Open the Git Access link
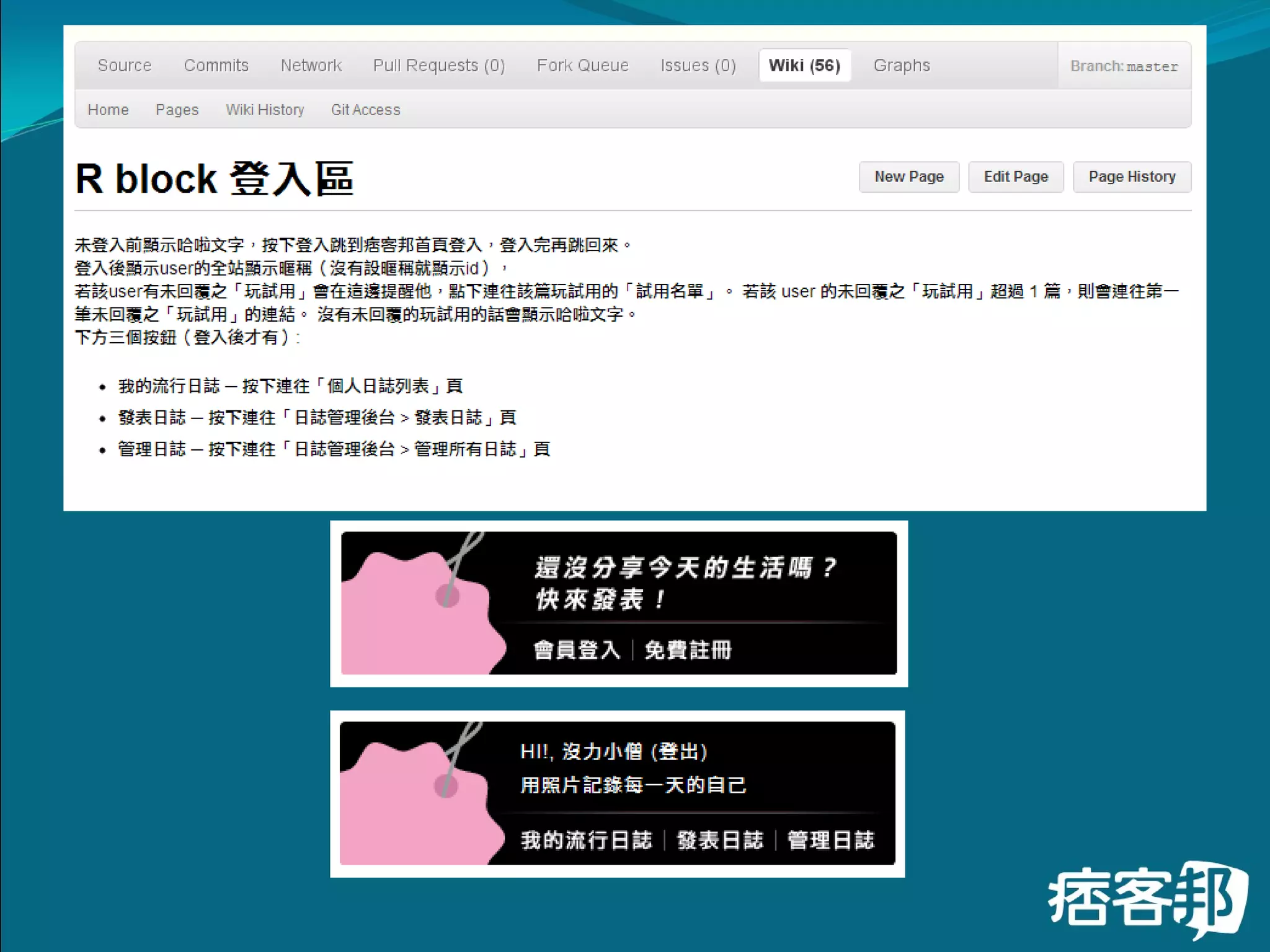This screenshot has height=952, width=1270. pos(365,110)
